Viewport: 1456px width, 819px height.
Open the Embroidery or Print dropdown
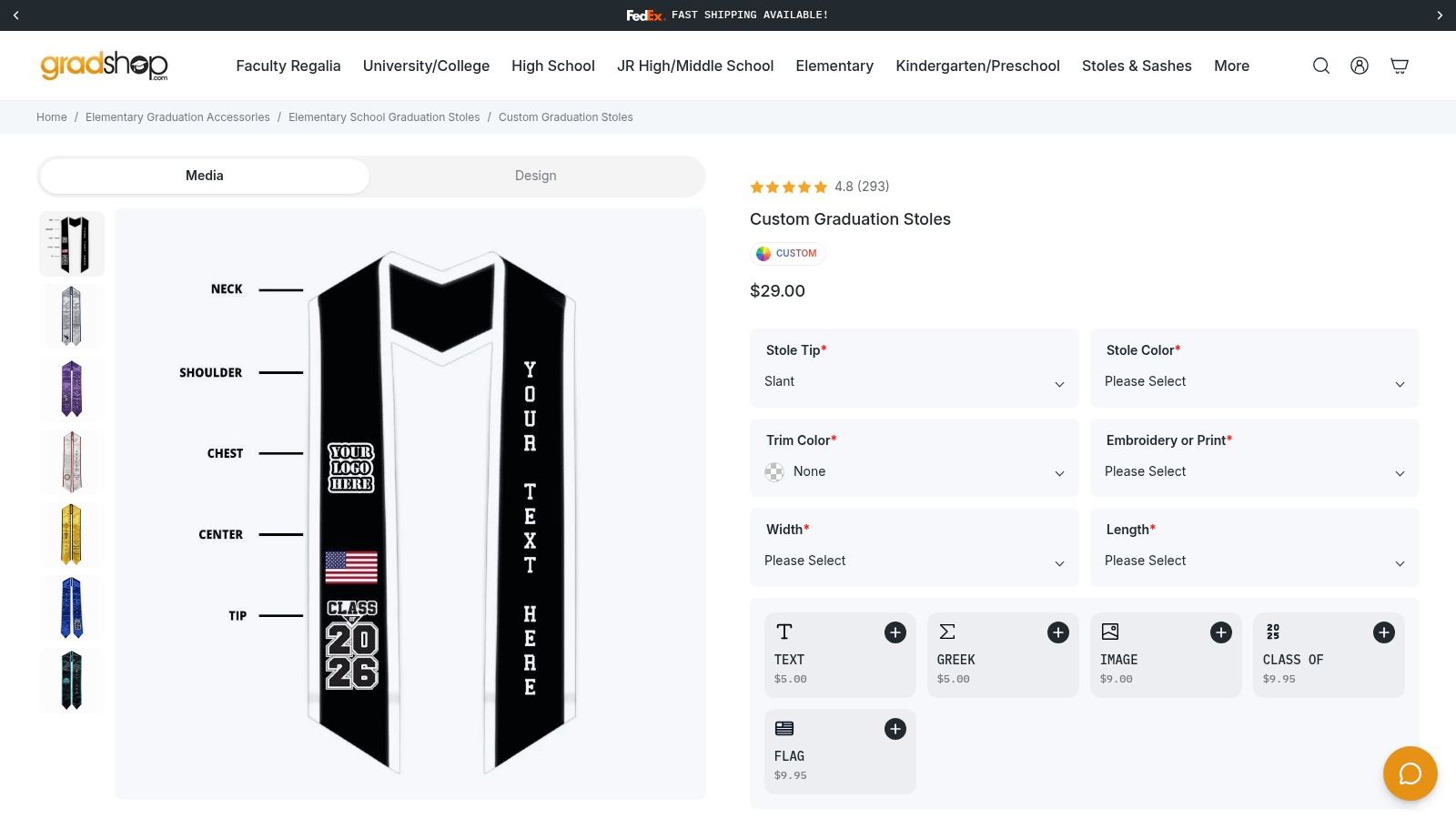pyautogui.click(x=1255, y=458)
